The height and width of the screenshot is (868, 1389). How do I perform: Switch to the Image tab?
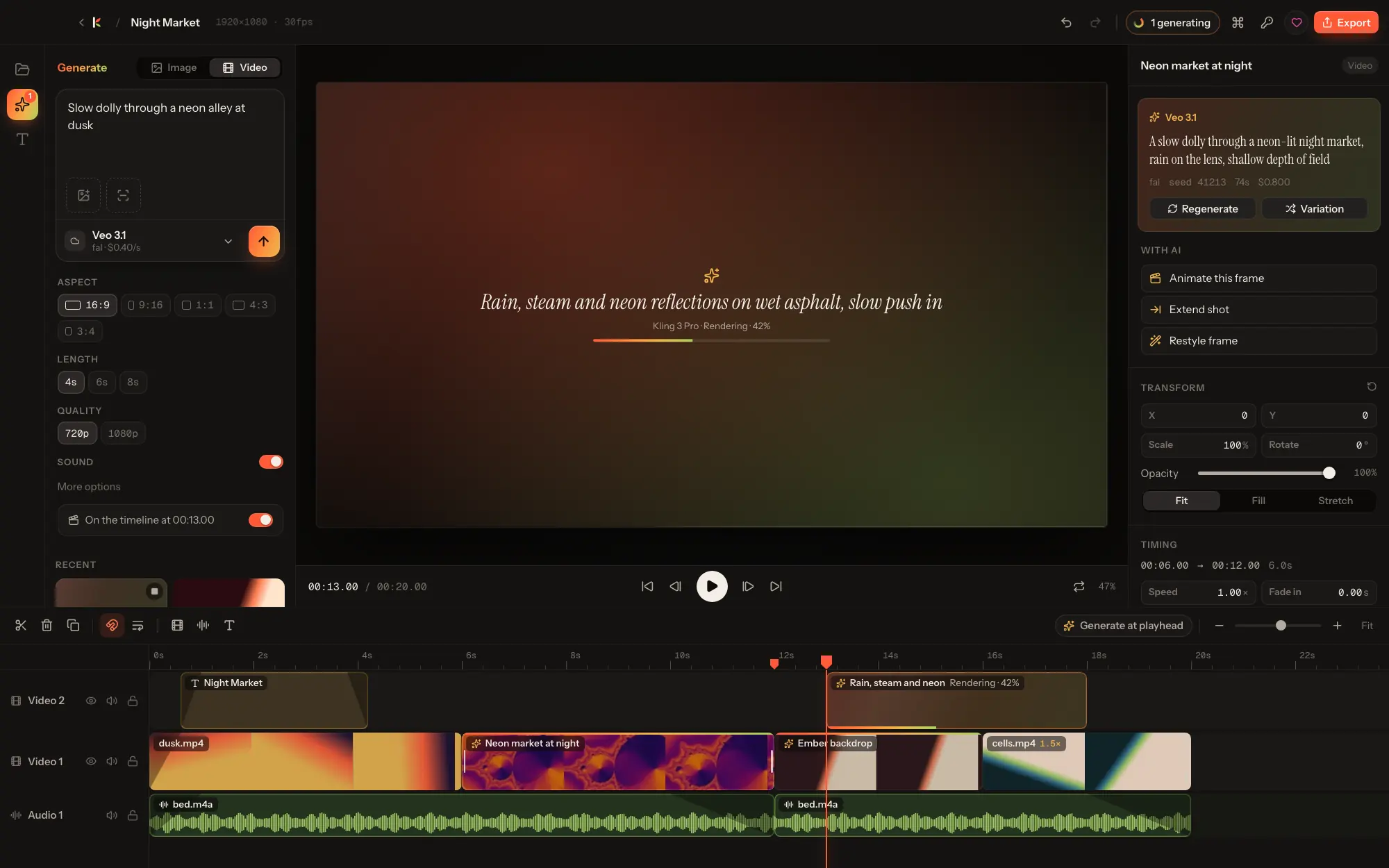[x=174, y=67]
